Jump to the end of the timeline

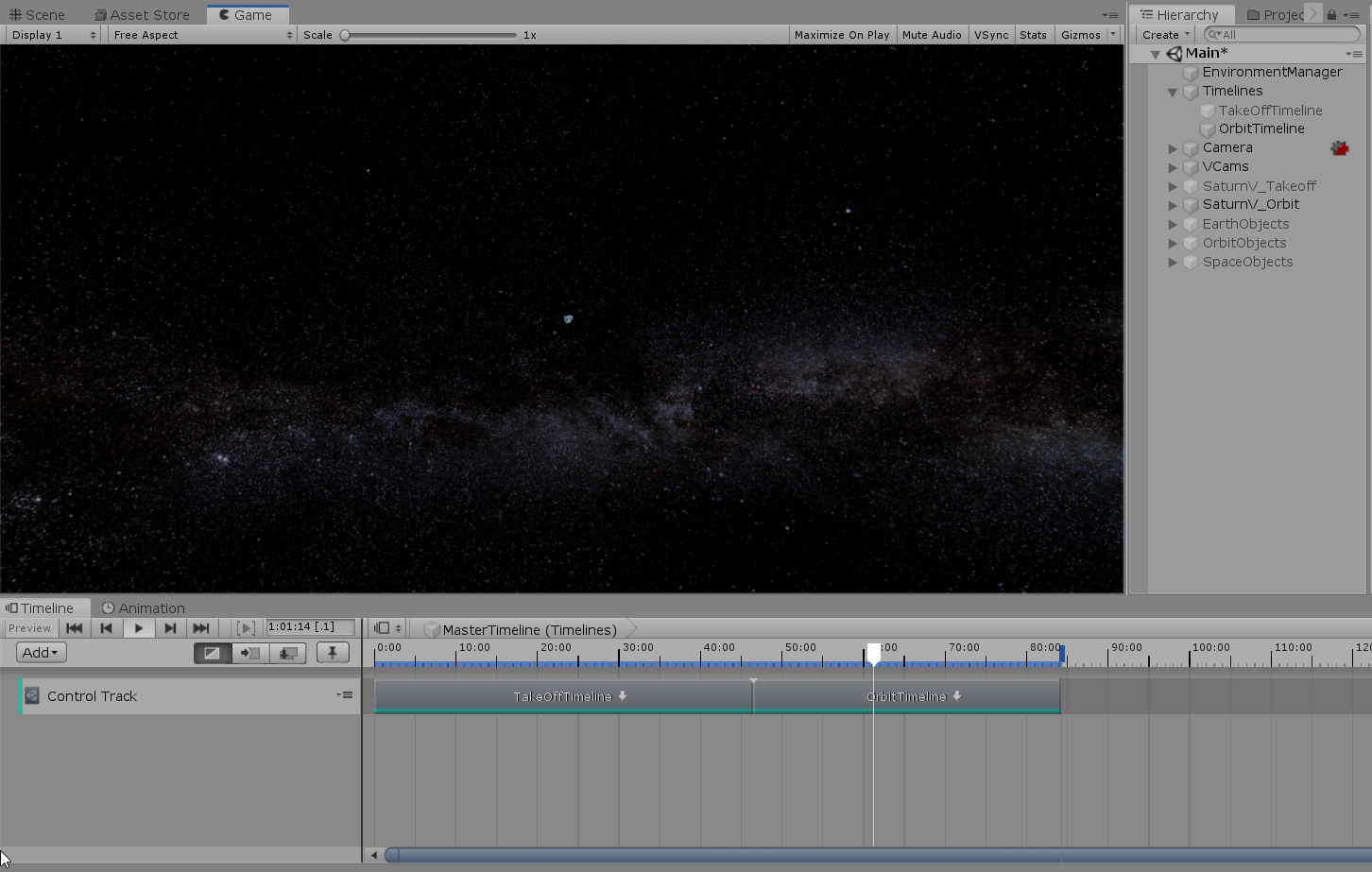point(201,628)
